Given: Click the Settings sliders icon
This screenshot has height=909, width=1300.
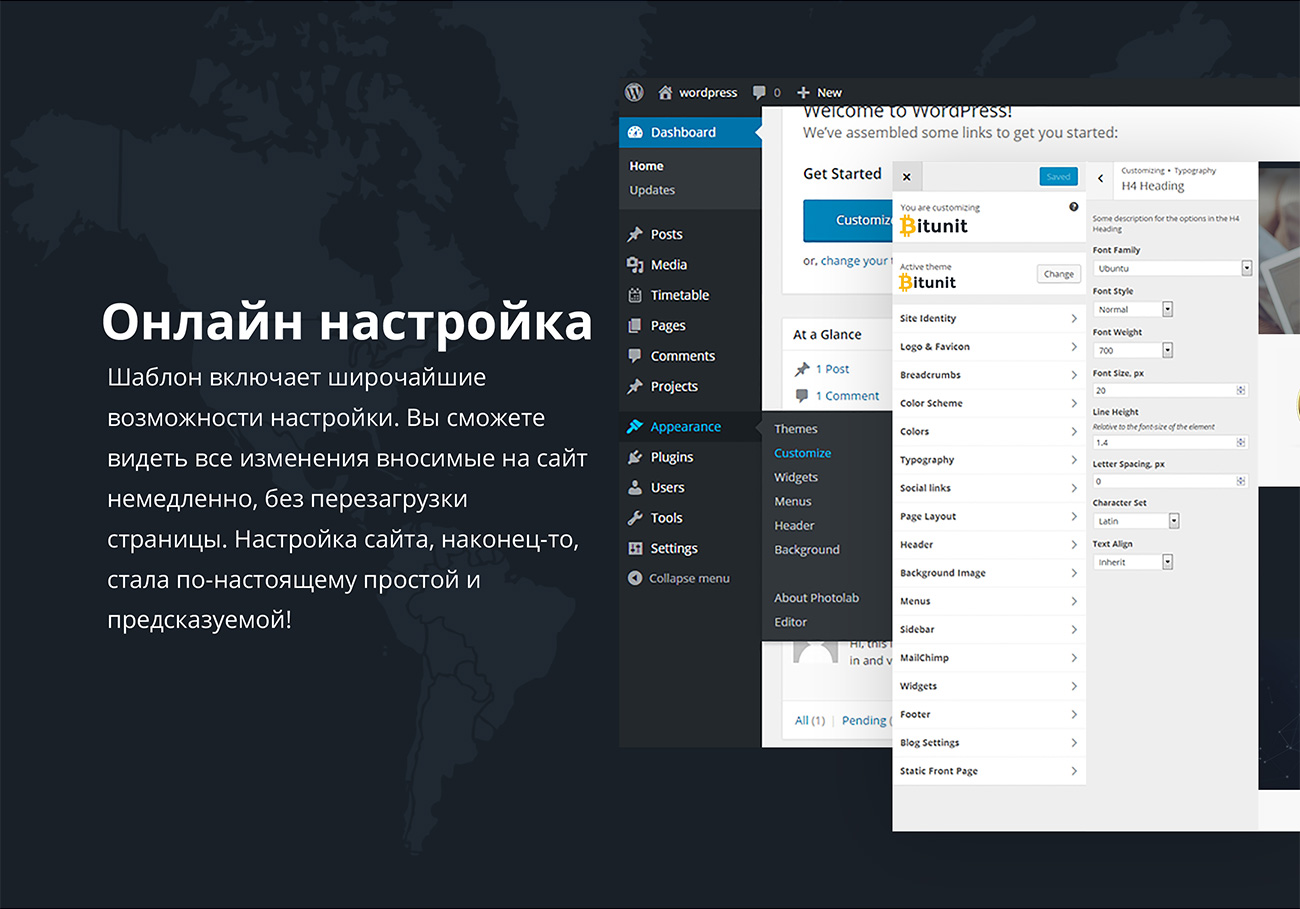Looking at the screenshot, I should (x=634, y=548).
